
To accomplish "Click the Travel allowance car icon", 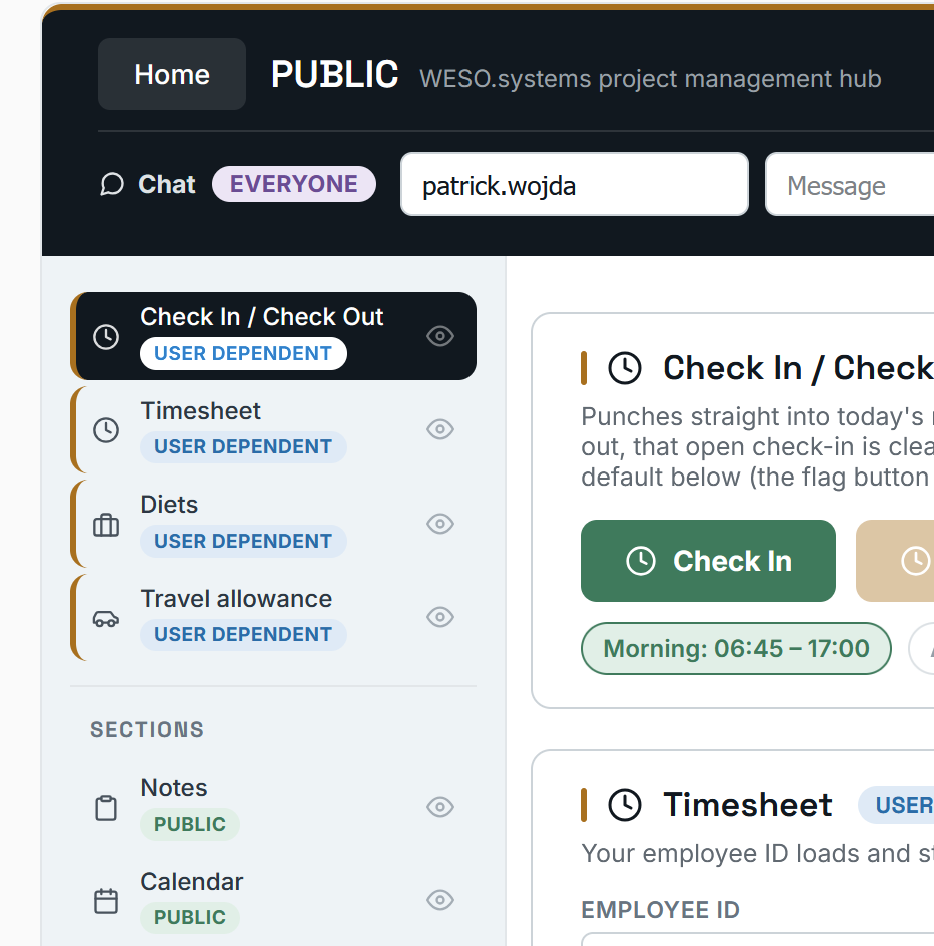I will click(x=106, y=619).
